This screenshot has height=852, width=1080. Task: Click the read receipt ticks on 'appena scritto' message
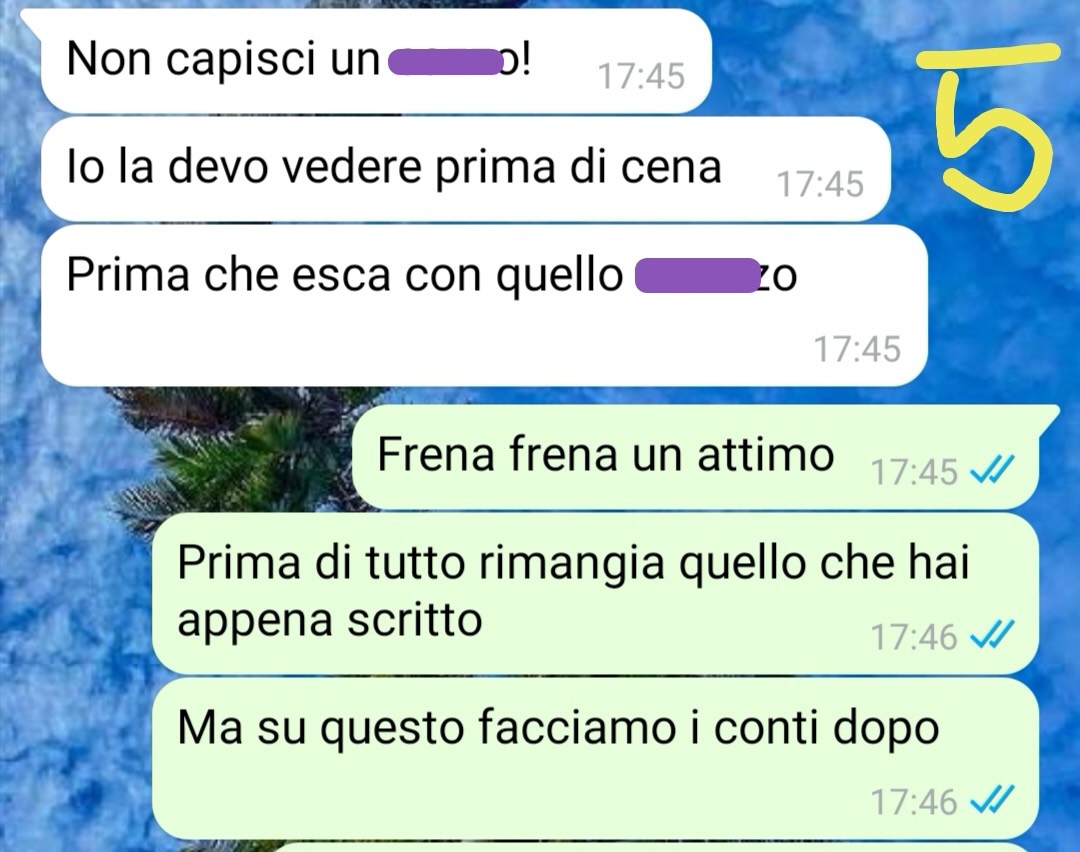[x=992, y=636]
